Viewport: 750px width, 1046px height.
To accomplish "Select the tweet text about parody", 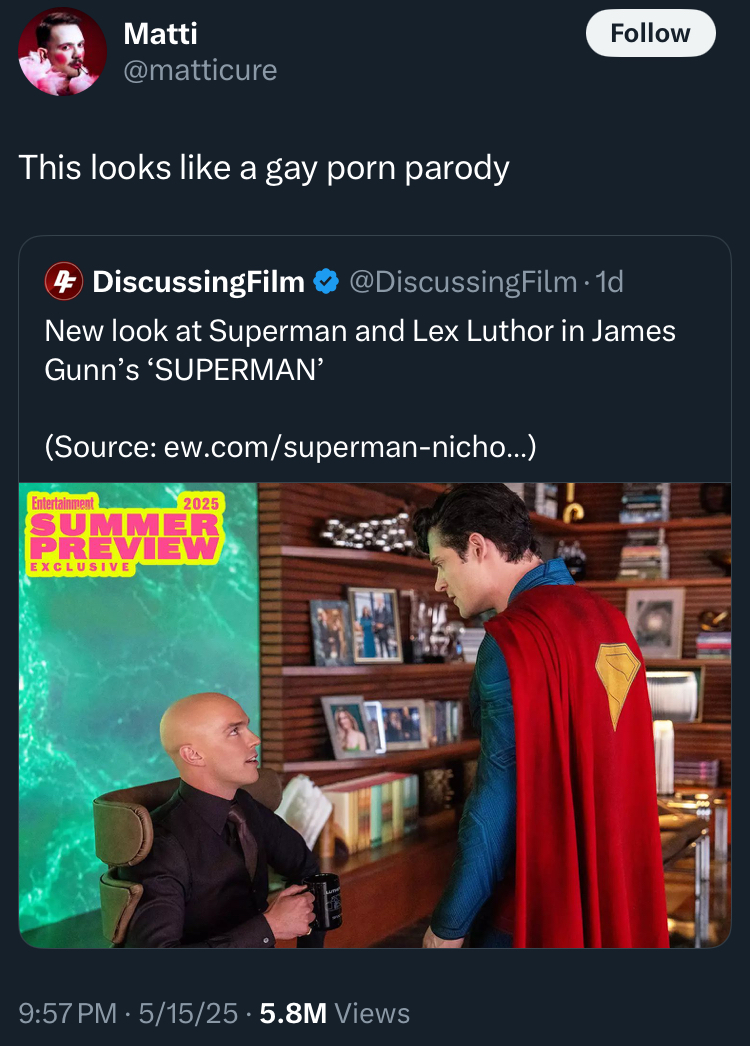I will (264, 167).
